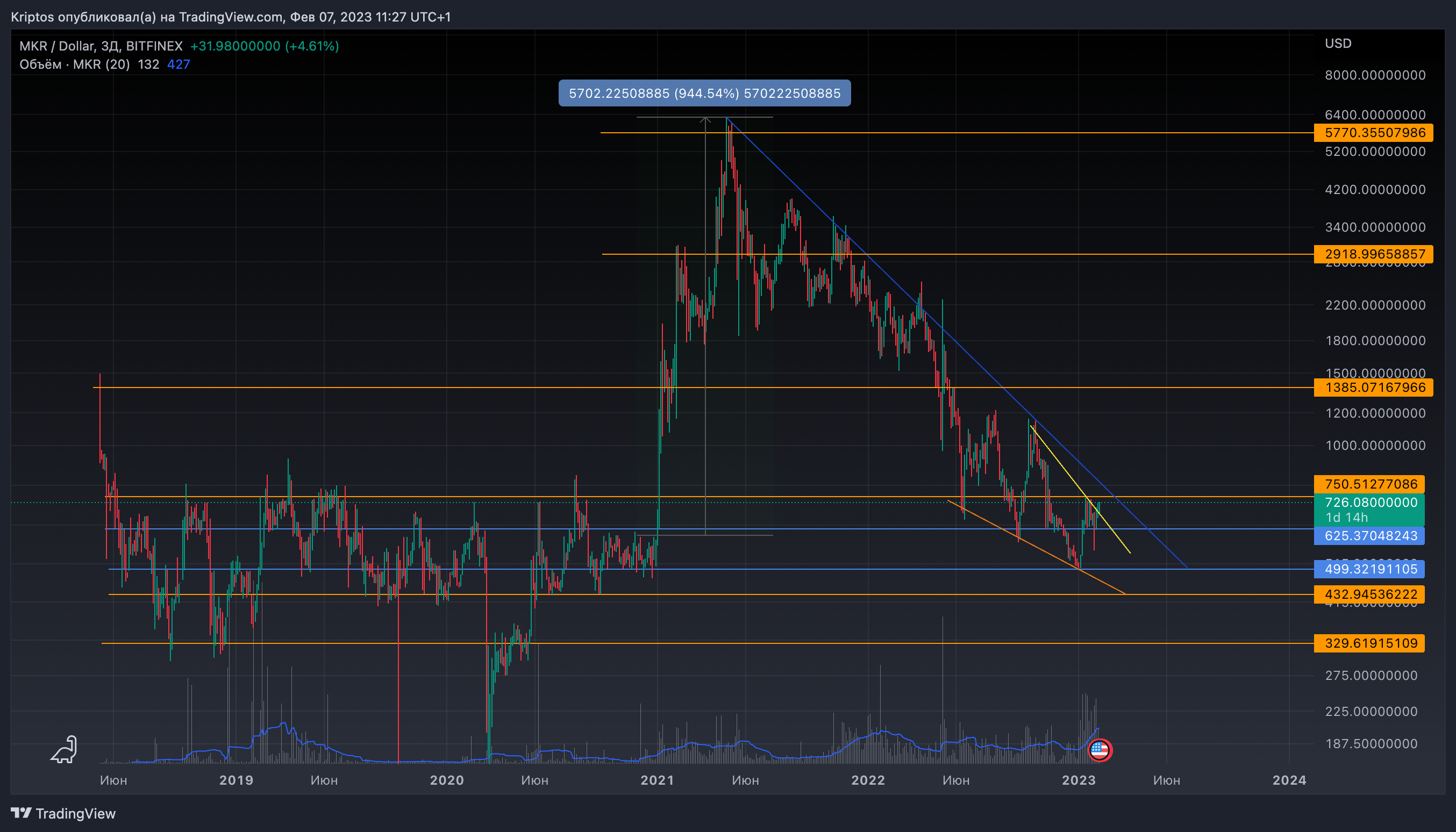This screenshot has width=1456, height=832.
Task: Click the TradingView logo at bottom left
Action: coord(63,813)
